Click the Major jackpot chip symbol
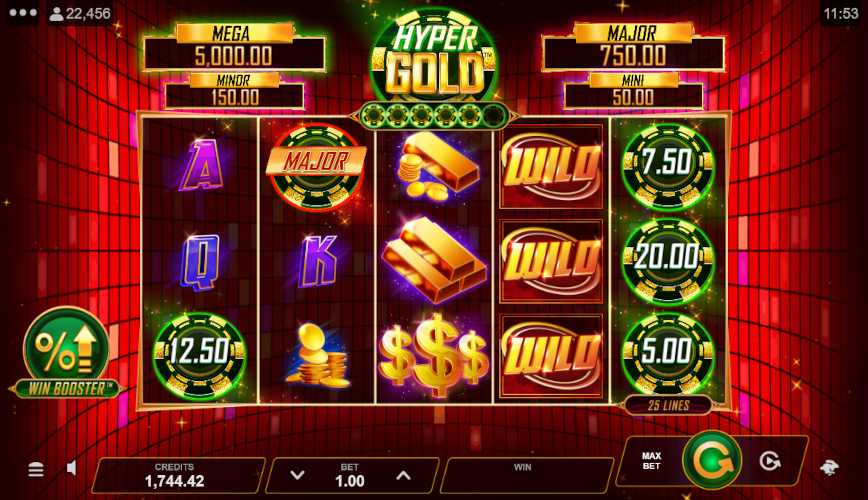Screen dimensions: 868x500 coord(316,166)
